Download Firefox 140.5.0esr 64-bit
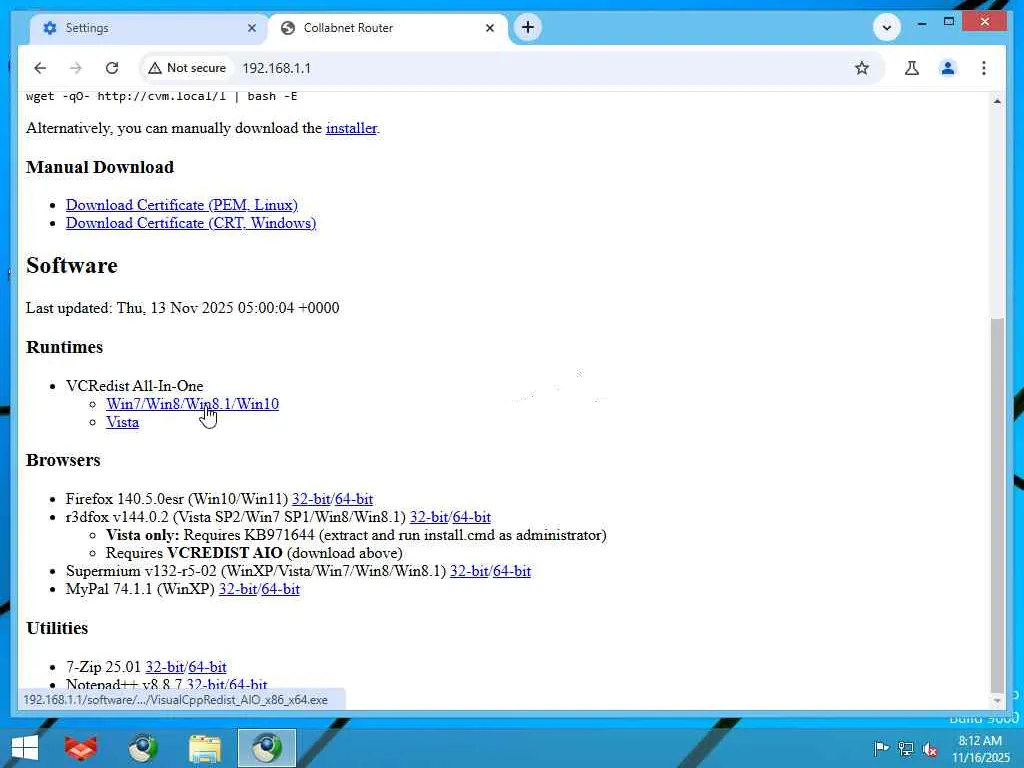 [x=354, y=500]
